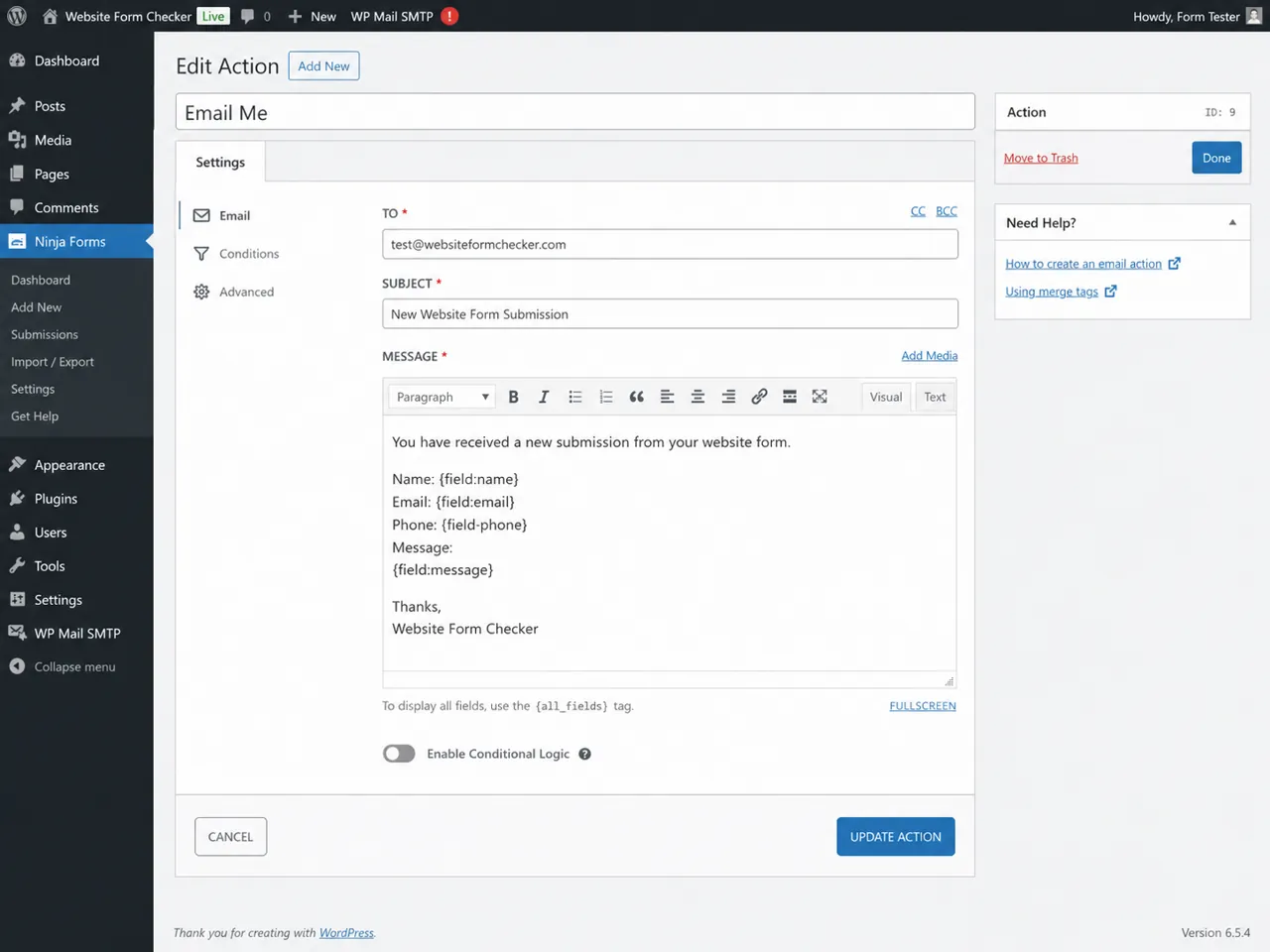1270x952 pixels.
Task: Click the Form Tester avatar icon
Action: pyautogui.click(x=1253, y=16)
